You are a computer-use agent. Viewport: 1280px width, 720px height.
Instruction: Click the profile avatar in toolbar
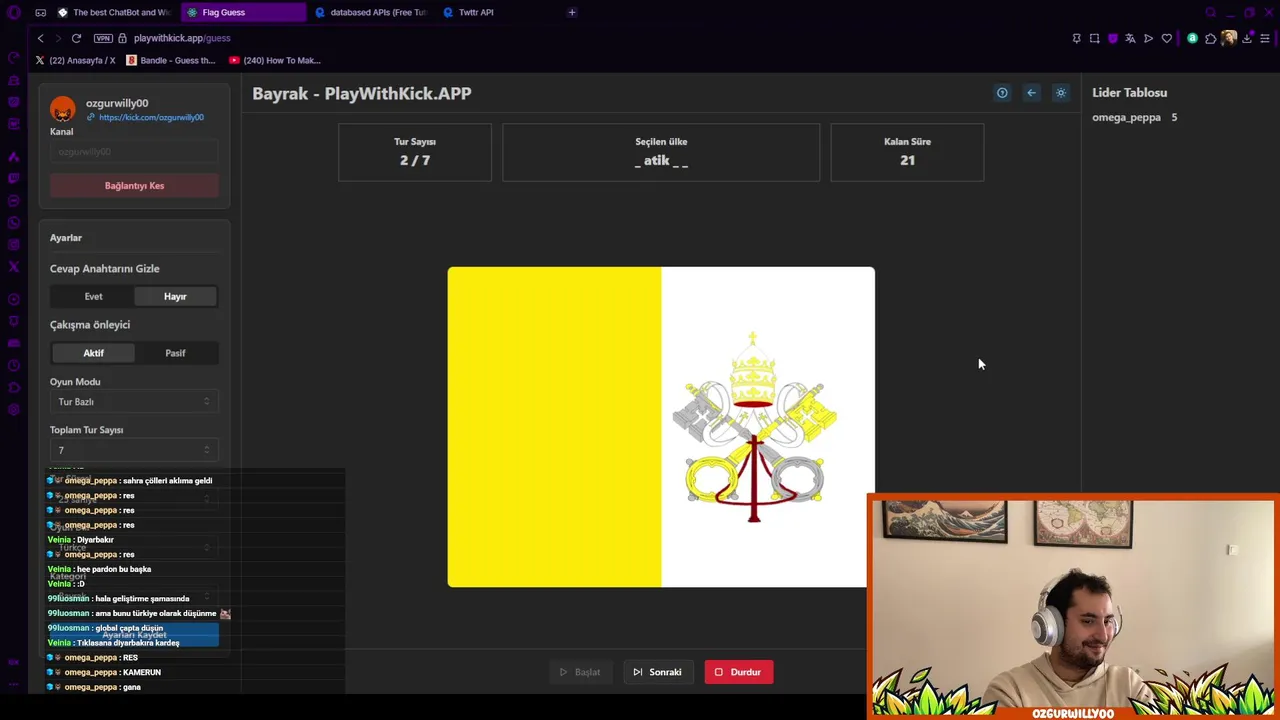(1229, 38)
